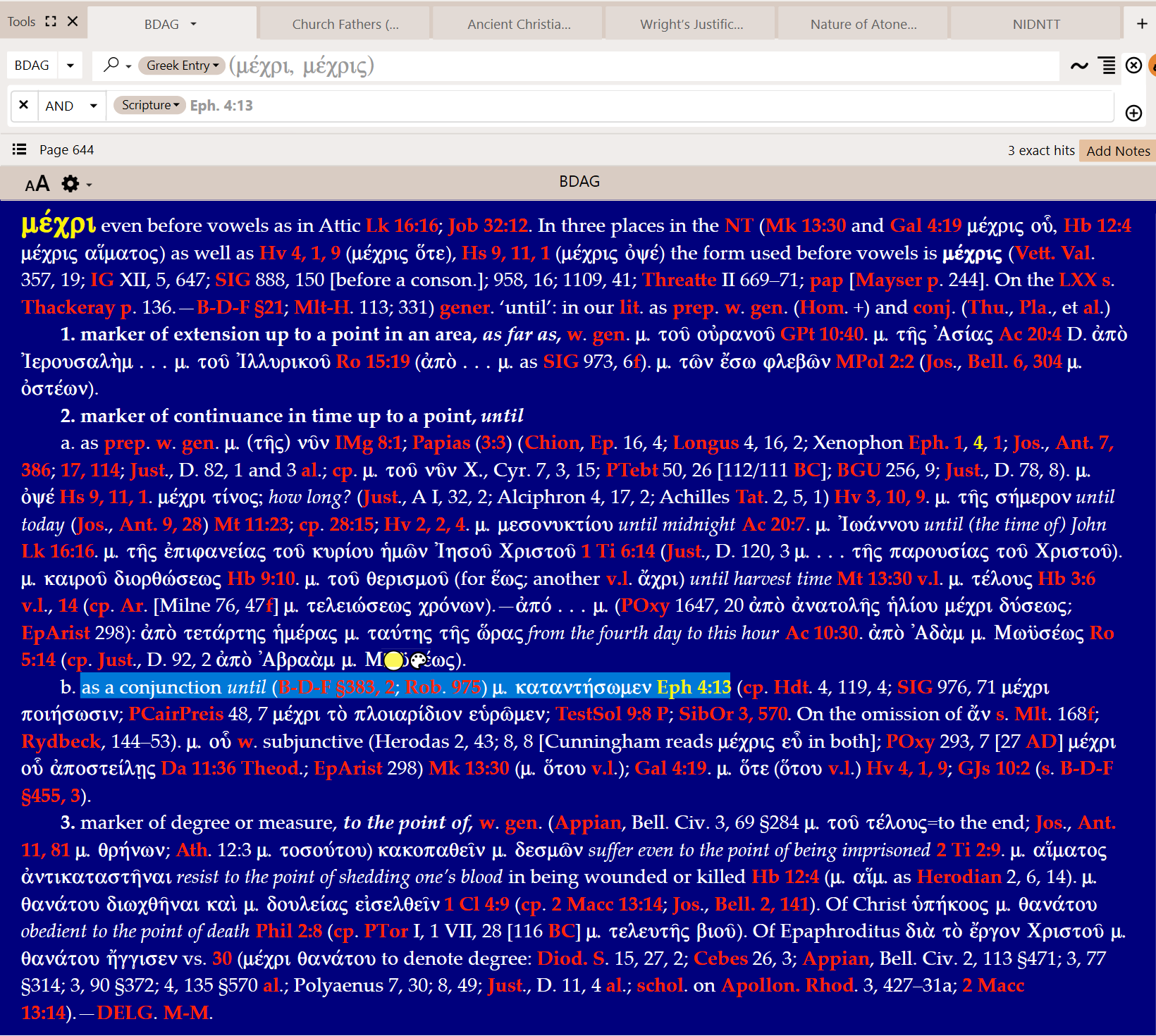Open the AND operator dropdown

click(93, 106)
